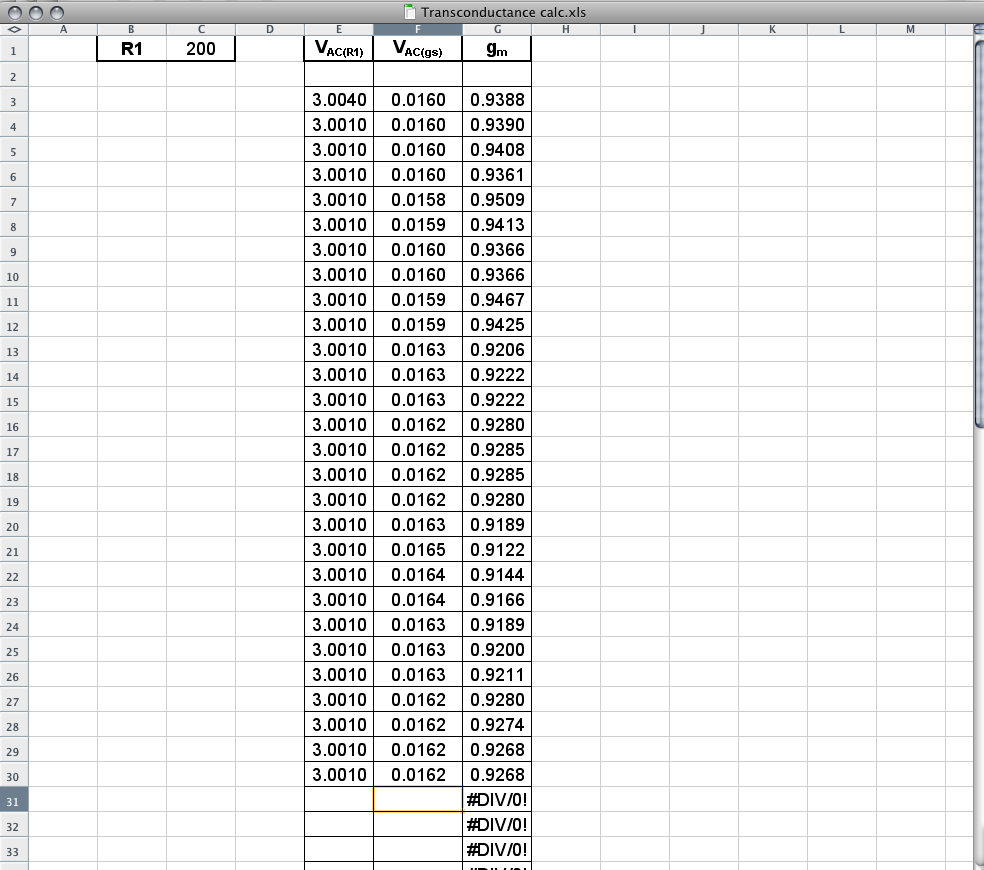Close the Transconductance calc.xls window
This screenshot has height=870, width=984.
point(15,13)
